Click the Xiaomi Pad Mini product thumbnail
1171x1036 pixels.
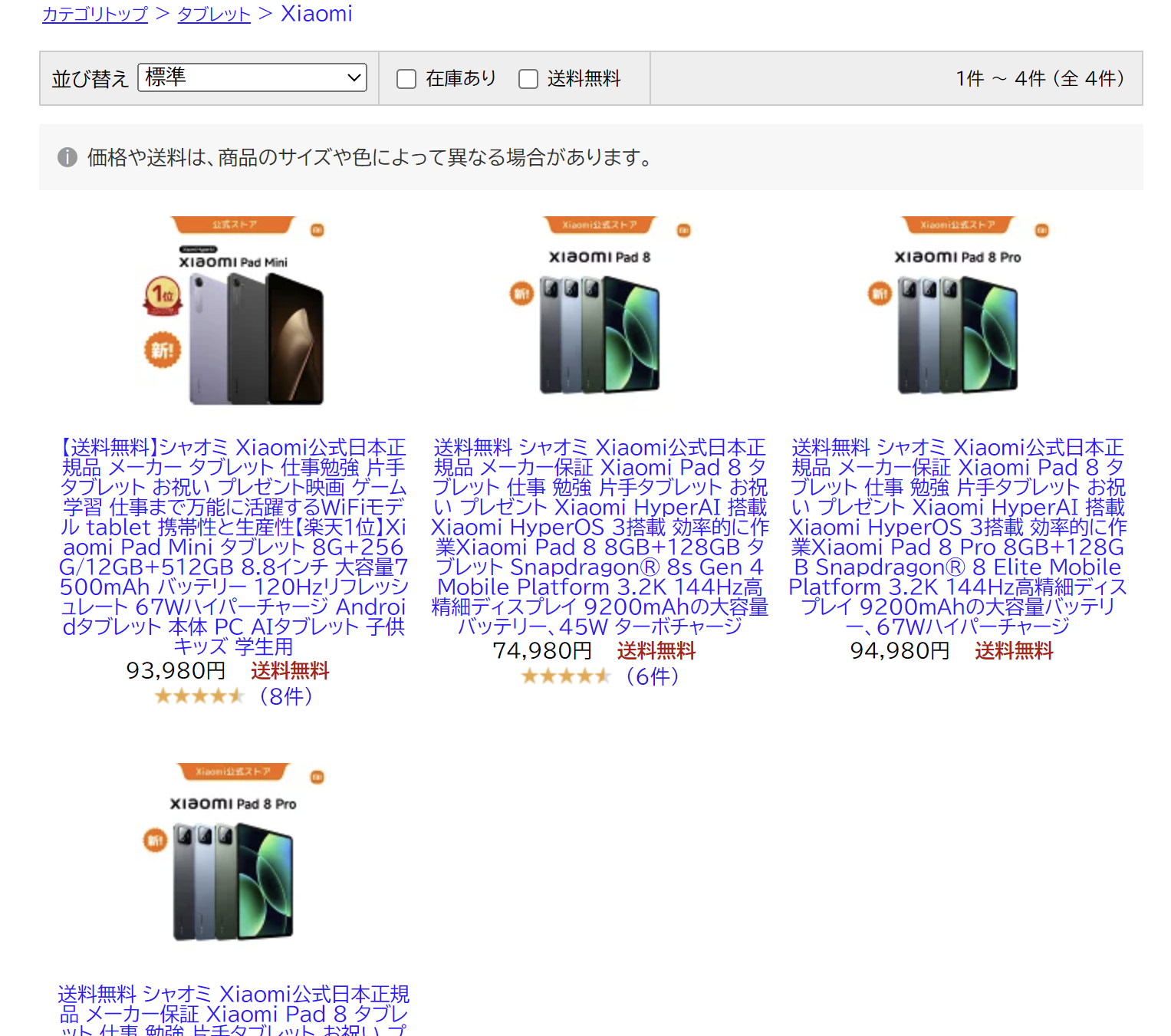click(234, 311)
